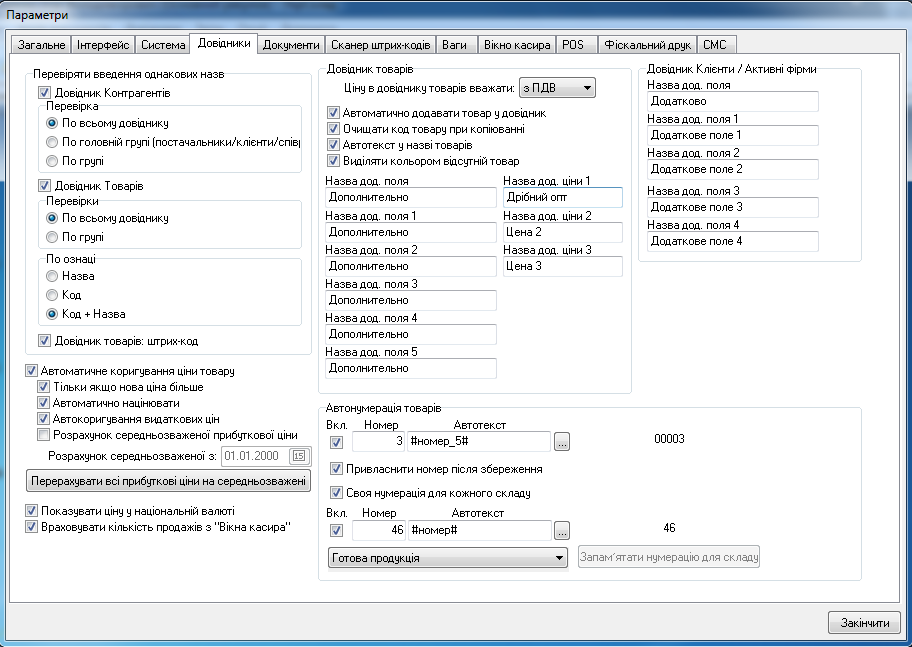Open calendar picker next to date 01.01.2000
Screen dimensions: 912x647
pos(299,456)
